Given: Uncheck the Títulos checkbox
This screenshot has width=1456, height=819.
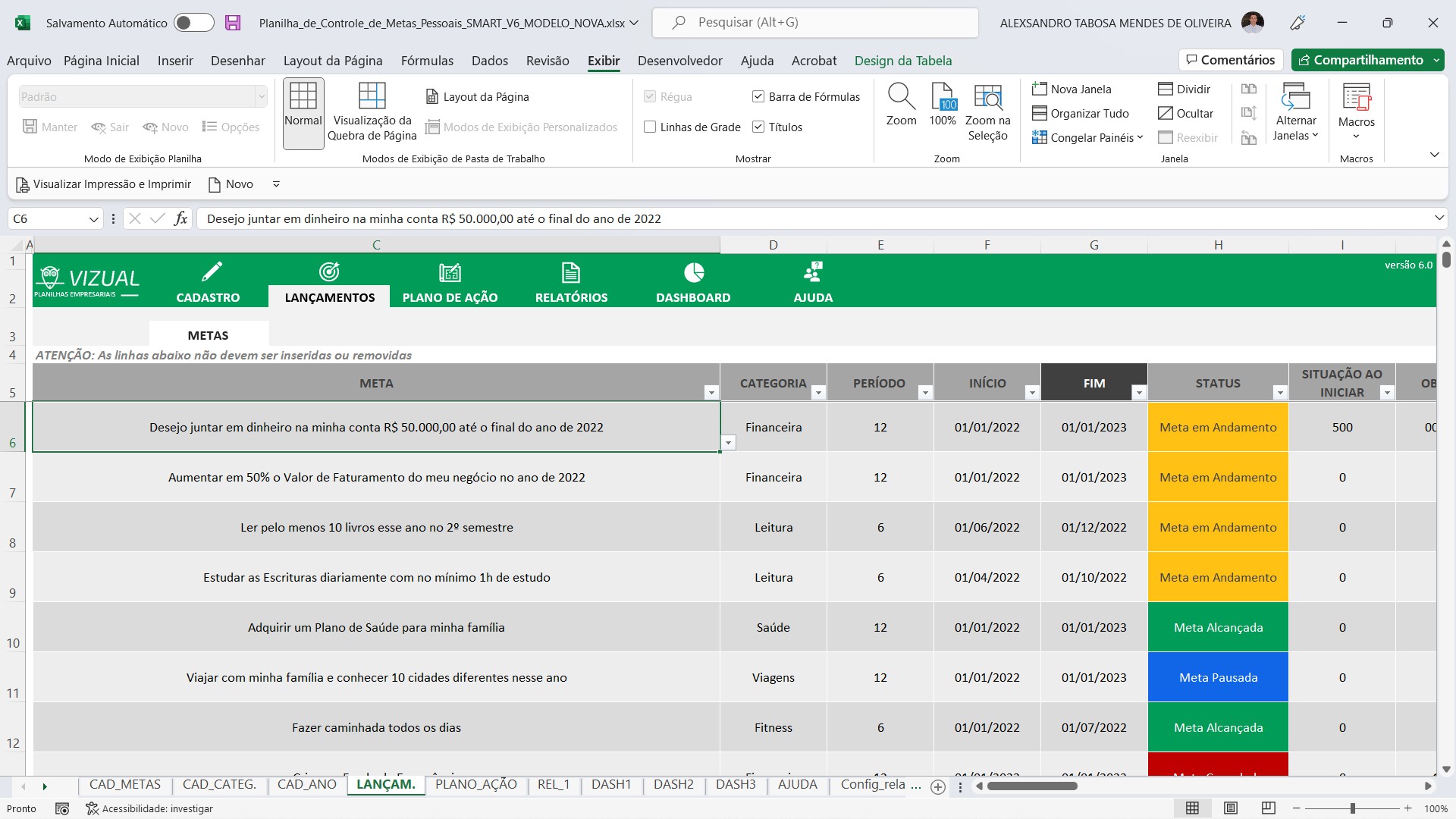Looking at the screenshot, I should point(758,127).
